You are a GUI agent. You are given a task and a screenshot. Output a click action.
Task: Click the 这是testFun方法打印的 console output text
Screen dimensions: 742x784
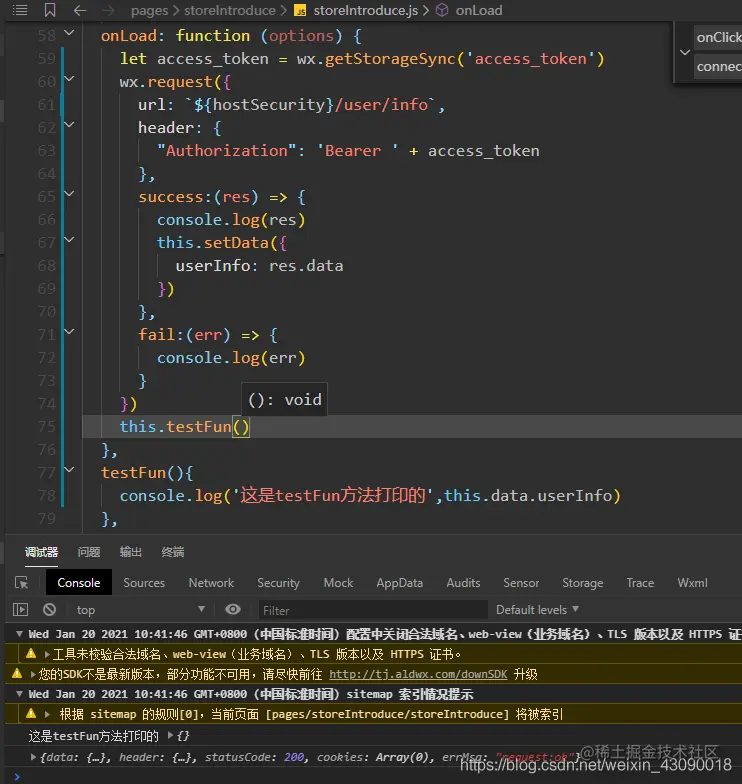[x=94, y=736]
